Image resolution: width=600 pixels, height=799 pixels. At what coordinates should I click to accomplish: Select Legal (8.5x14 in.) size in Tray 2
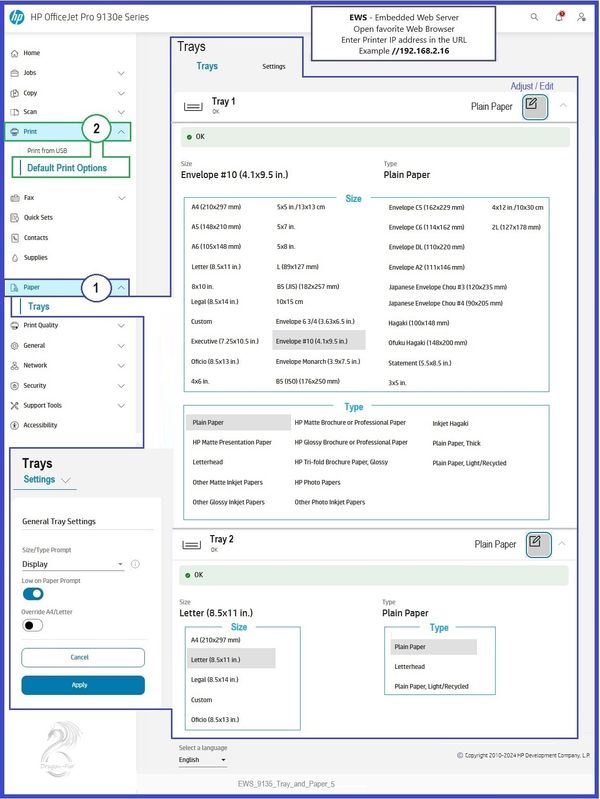[x=215, y=680]
